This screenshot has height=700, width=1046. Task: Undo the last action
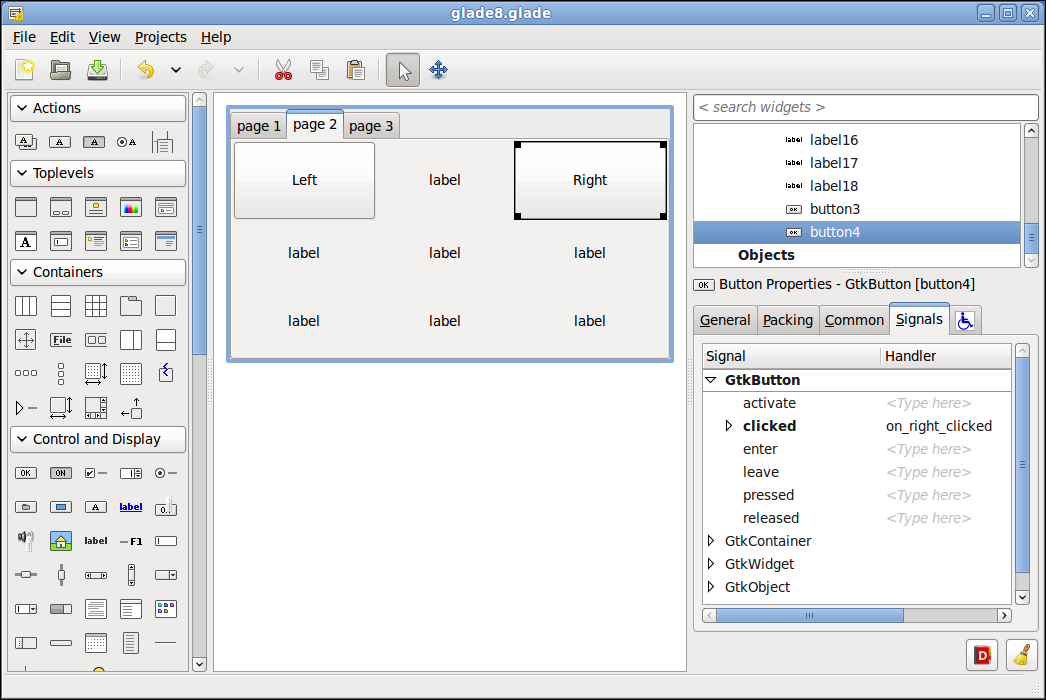145,69
